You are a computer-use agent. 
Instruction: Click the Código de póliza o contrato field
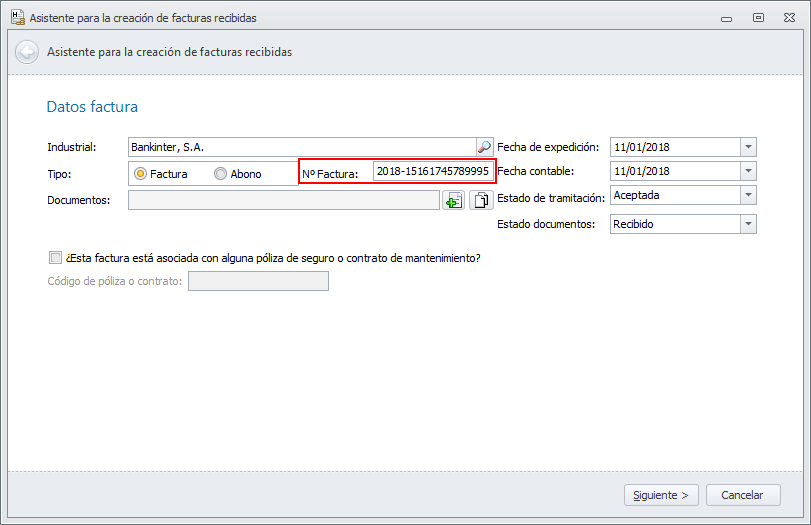click(x=258, y=281)
